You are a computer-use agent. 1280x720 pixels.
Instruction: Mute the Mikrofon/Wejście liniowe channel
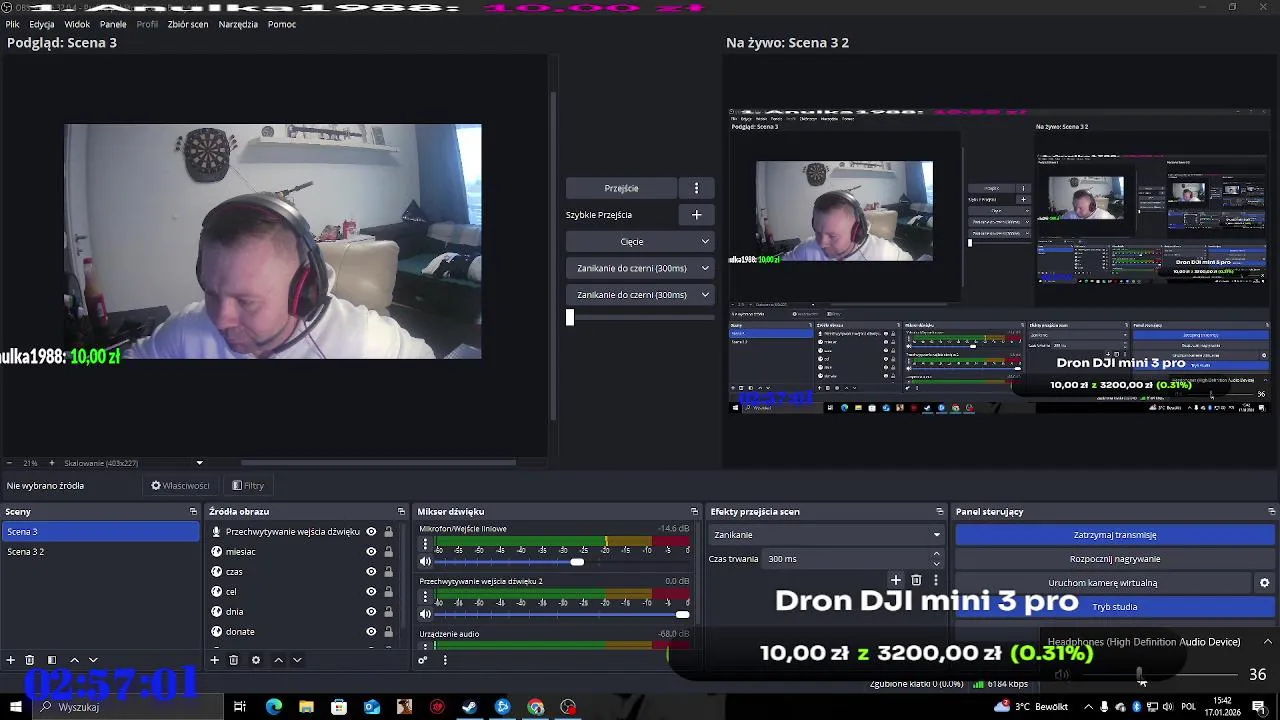[425, 562]
